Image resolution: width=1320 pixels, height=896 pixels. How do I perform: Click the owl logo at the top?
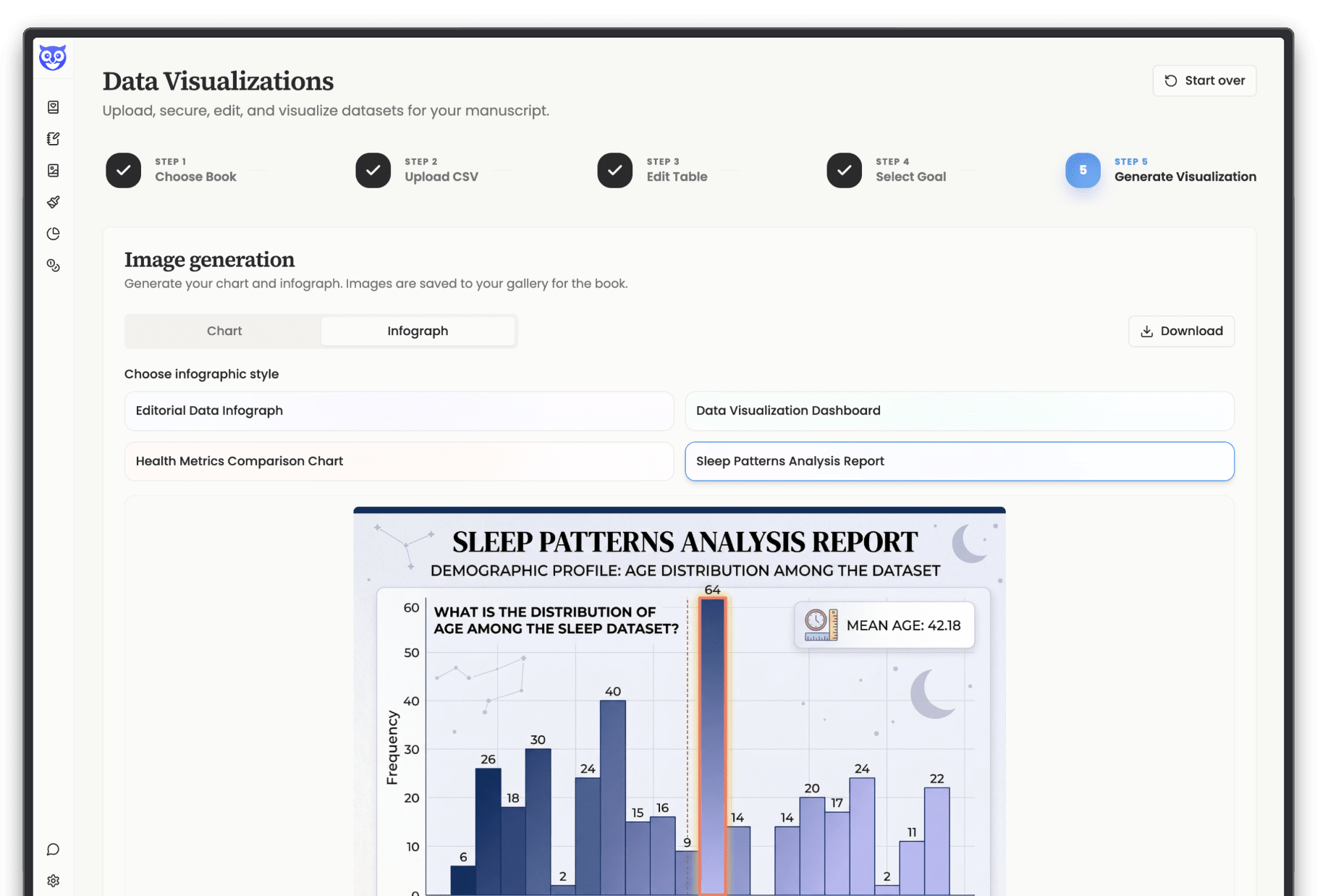(53, 57)
